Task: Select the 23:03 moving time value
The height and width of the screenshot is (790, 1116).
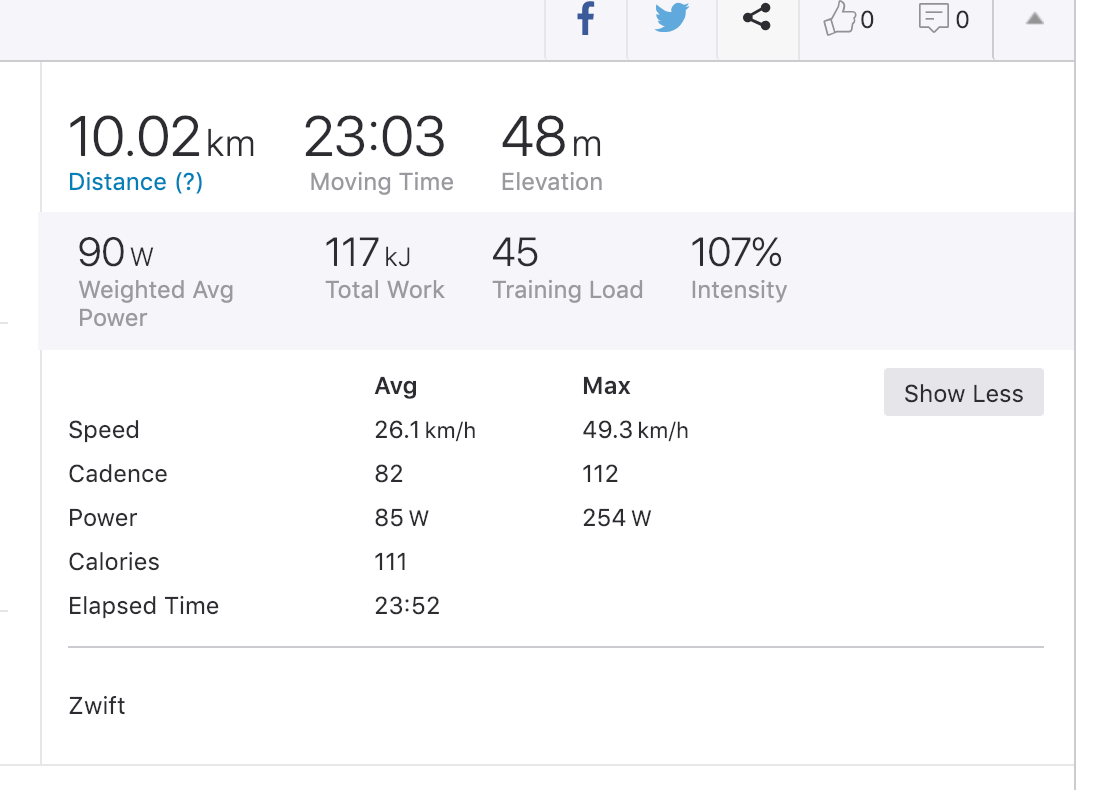Action: pos(374,138)
